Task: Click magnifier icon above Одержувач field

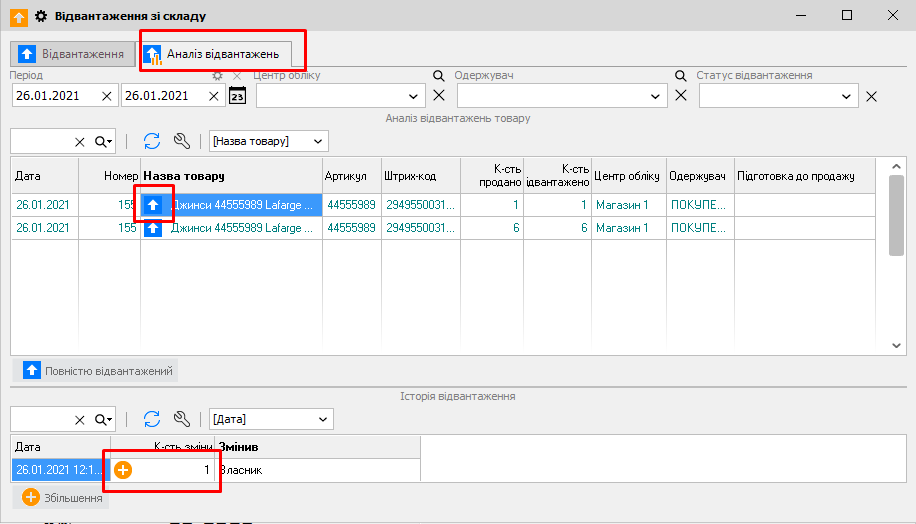Action: click(x=680, y=75)
